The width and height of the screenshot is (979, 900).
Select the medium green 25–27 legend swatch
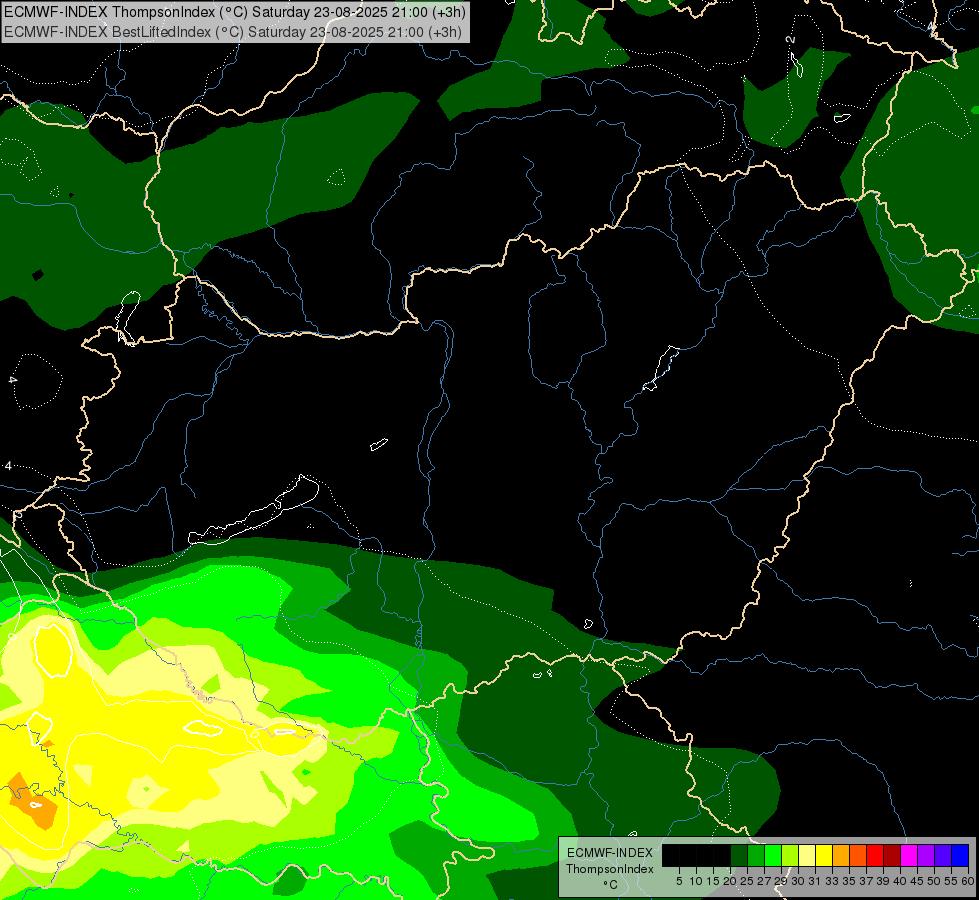755,855
